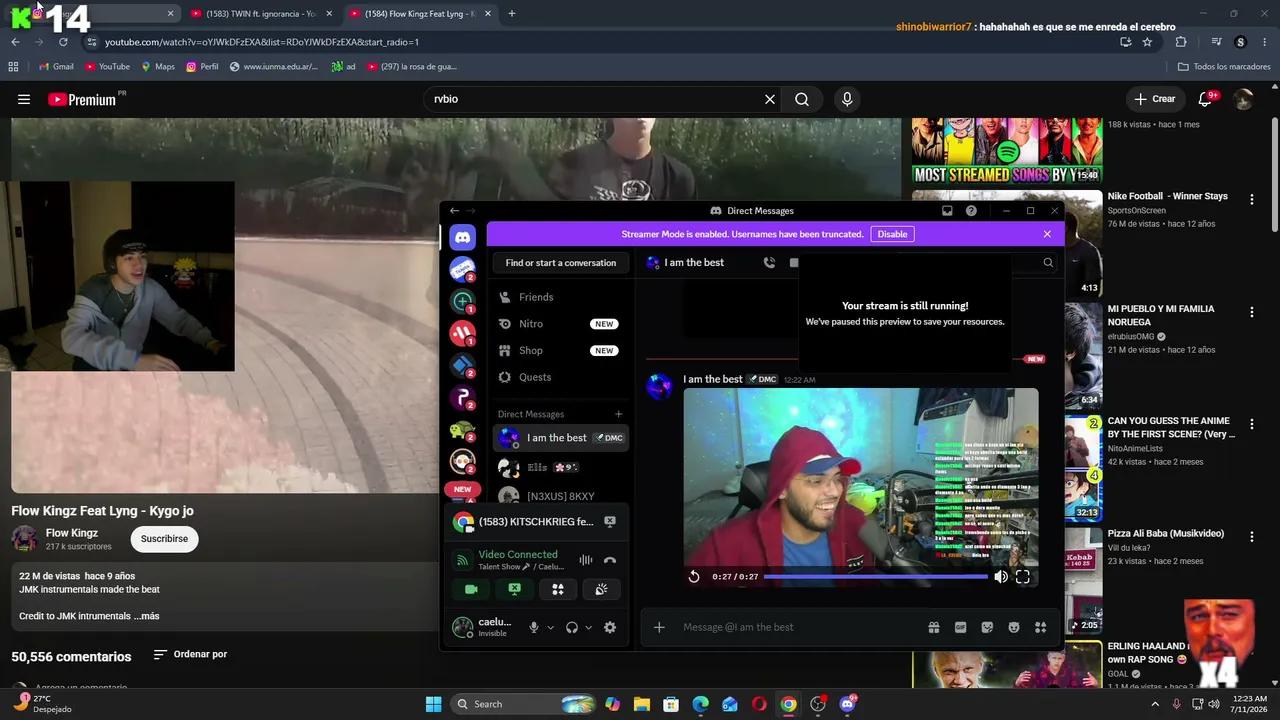This screenshot has height=720, width=1280.
Task: Dismiss the Streamer Mode banner
Action: point(1047,234)
